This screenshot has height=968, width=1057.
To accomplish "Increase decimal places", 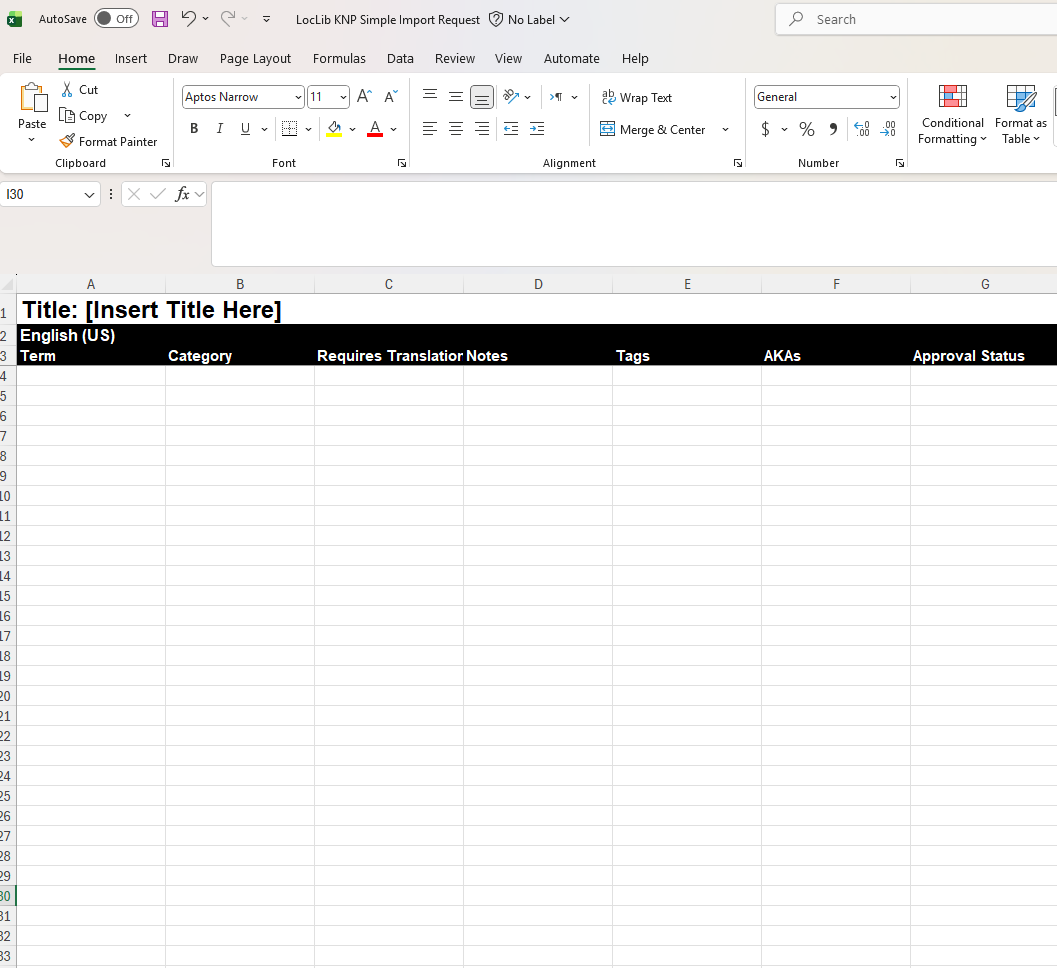I will pyautogui.click(x=862, y=129).
